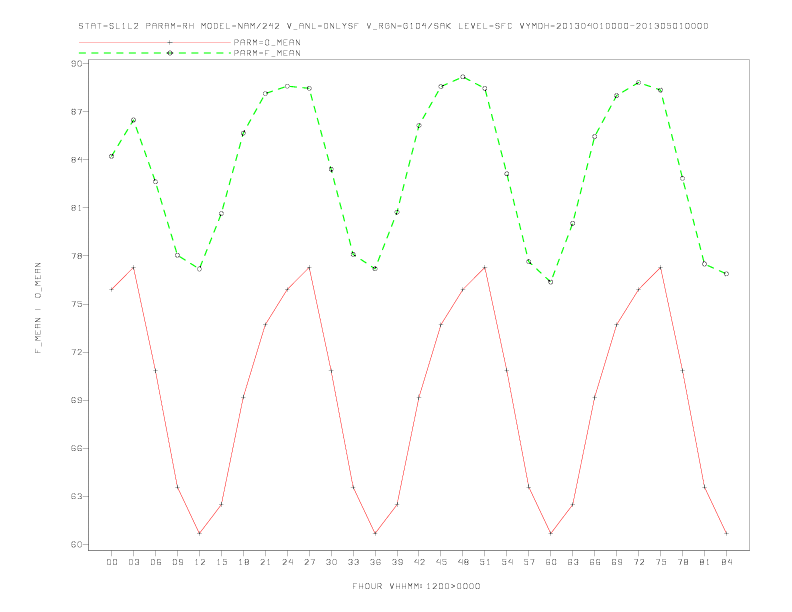The image size is (792, 612).
Task: Click the x-axis tick label 66
Action: coord(595,562)
